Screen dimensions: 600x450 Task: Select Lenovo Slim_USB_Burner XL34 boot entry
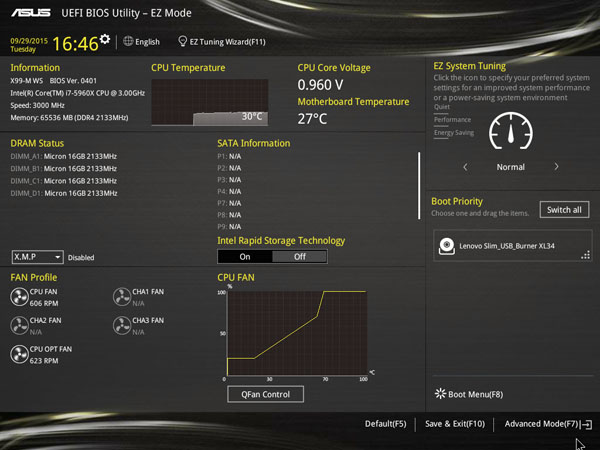(x=513, y=246)
